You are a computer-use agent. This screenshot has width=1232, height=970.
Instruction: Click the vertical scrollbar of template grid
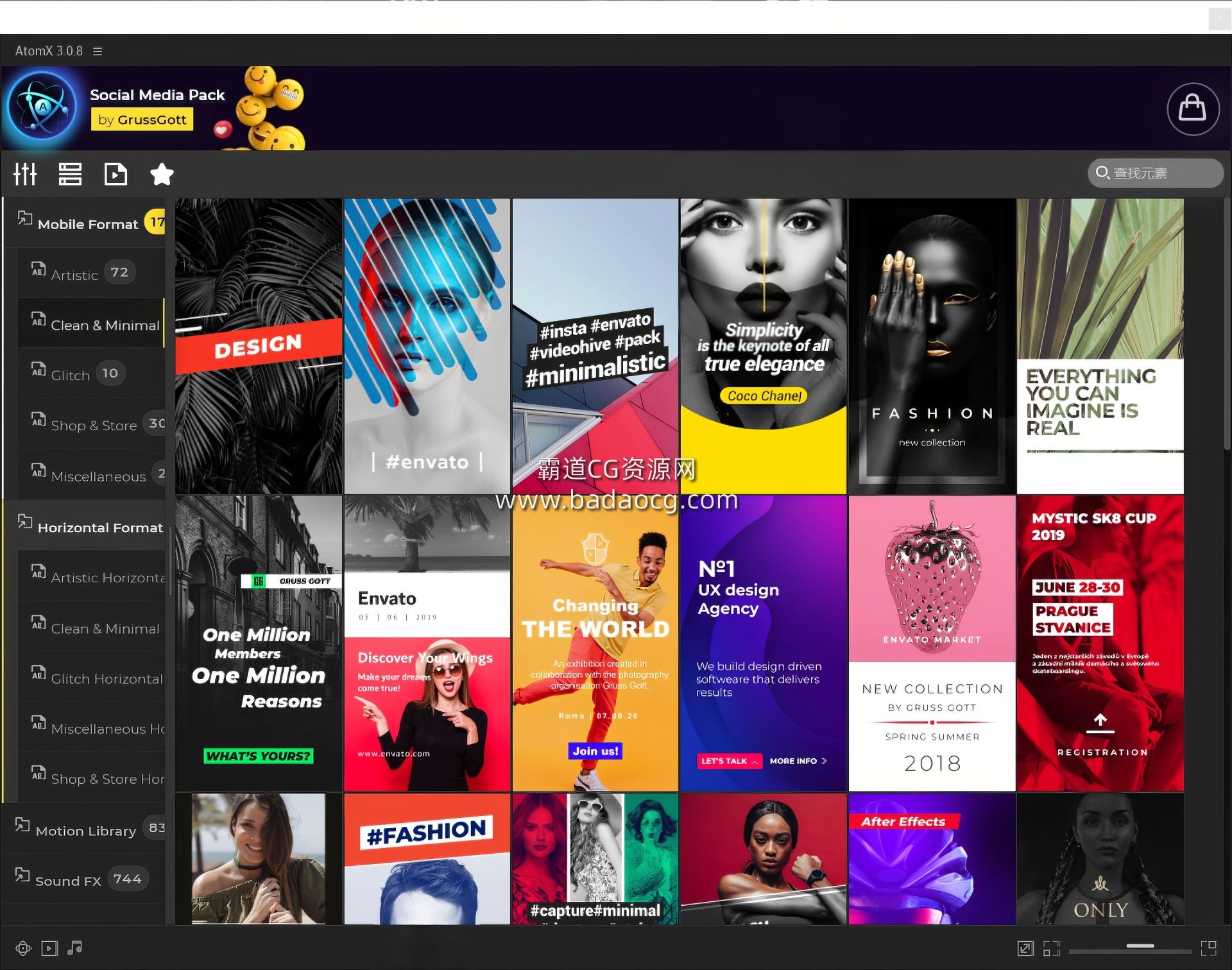point(1227,324)
